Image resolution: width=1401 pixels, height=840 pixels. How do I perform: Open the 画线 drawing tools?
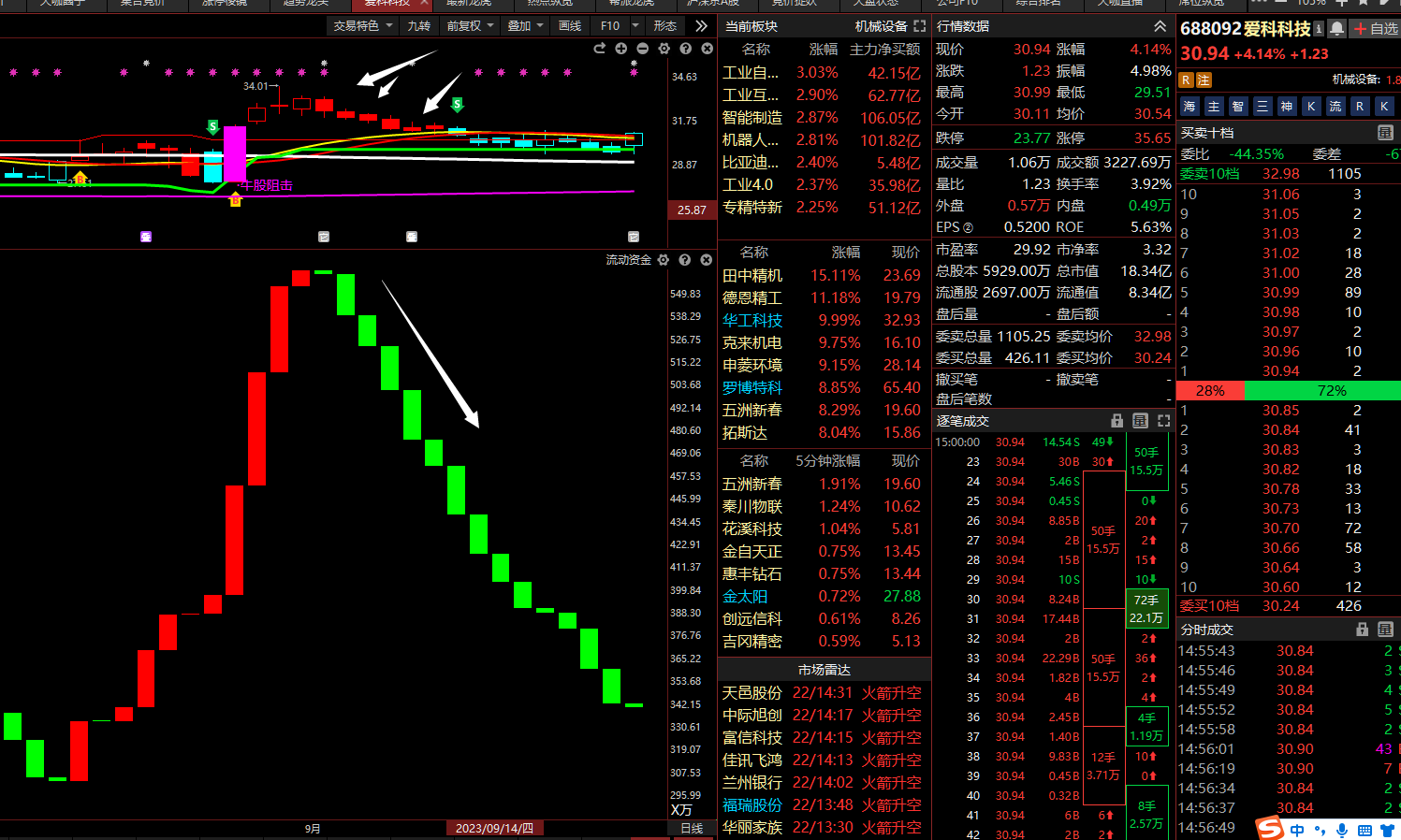[570, 26]
